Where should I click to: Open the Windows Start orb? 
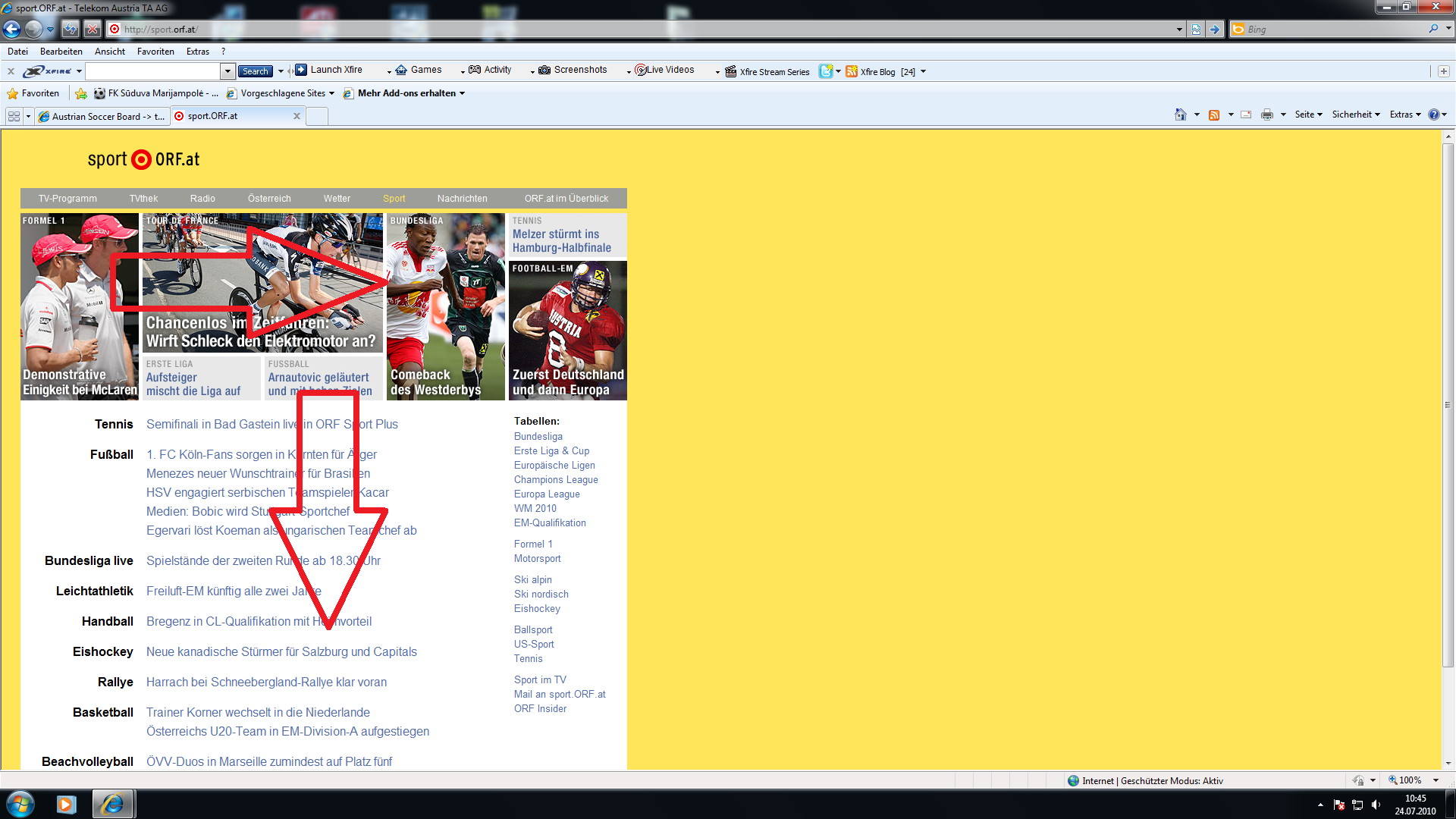coord(20,804)
